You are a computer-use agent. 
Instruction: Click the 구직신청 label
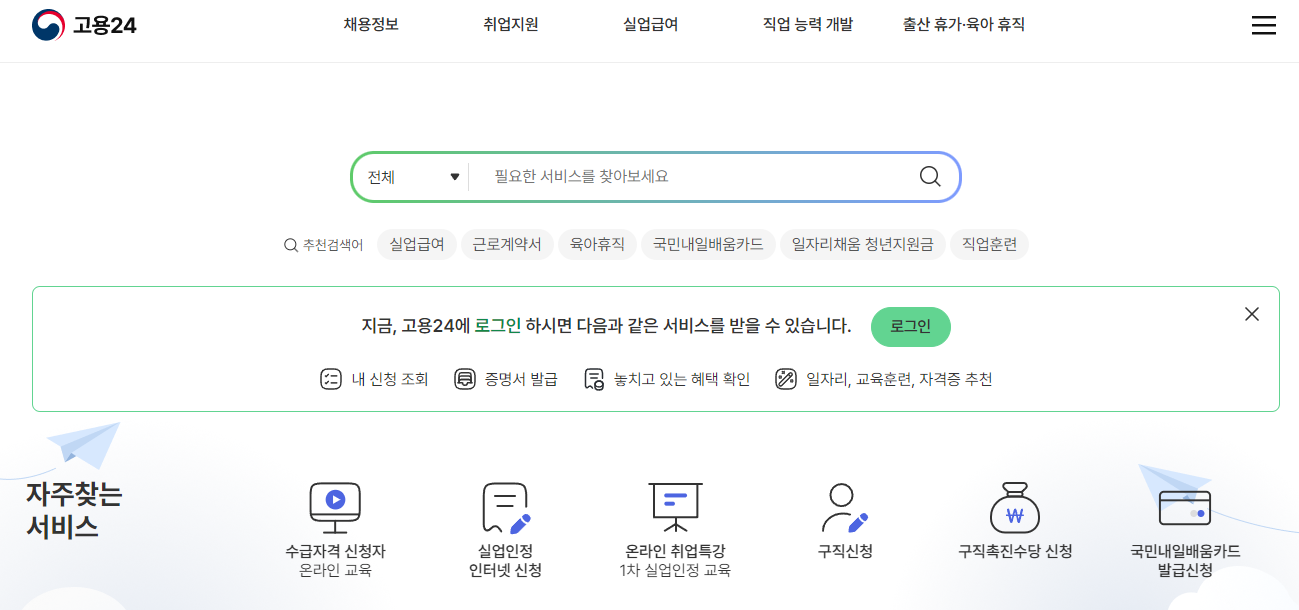pyautogui.click(x=845, y=551)
